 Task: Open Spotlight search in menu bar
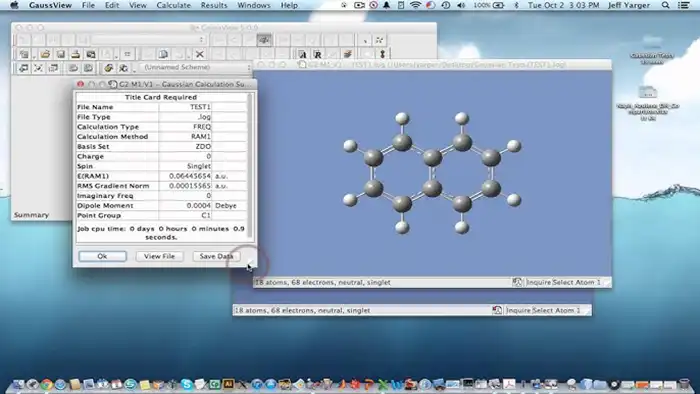click(x=665, y=5)
